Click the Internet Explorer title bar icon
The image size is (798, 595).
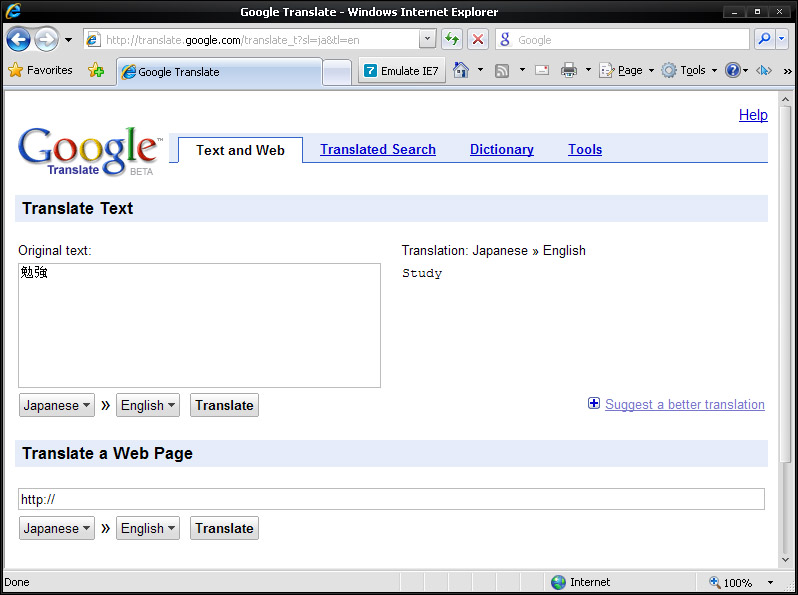(x=13, y=11)
